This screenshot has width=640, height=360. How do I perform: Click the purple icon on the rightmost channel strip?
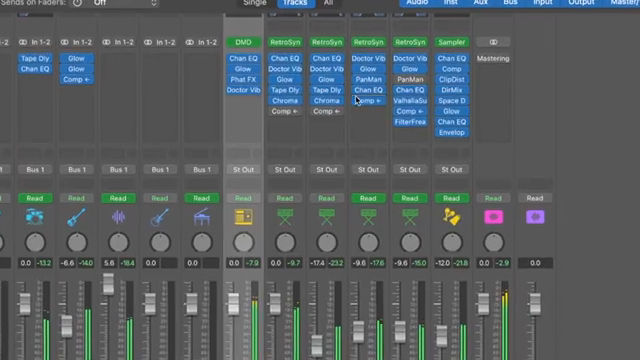[535, 217]
